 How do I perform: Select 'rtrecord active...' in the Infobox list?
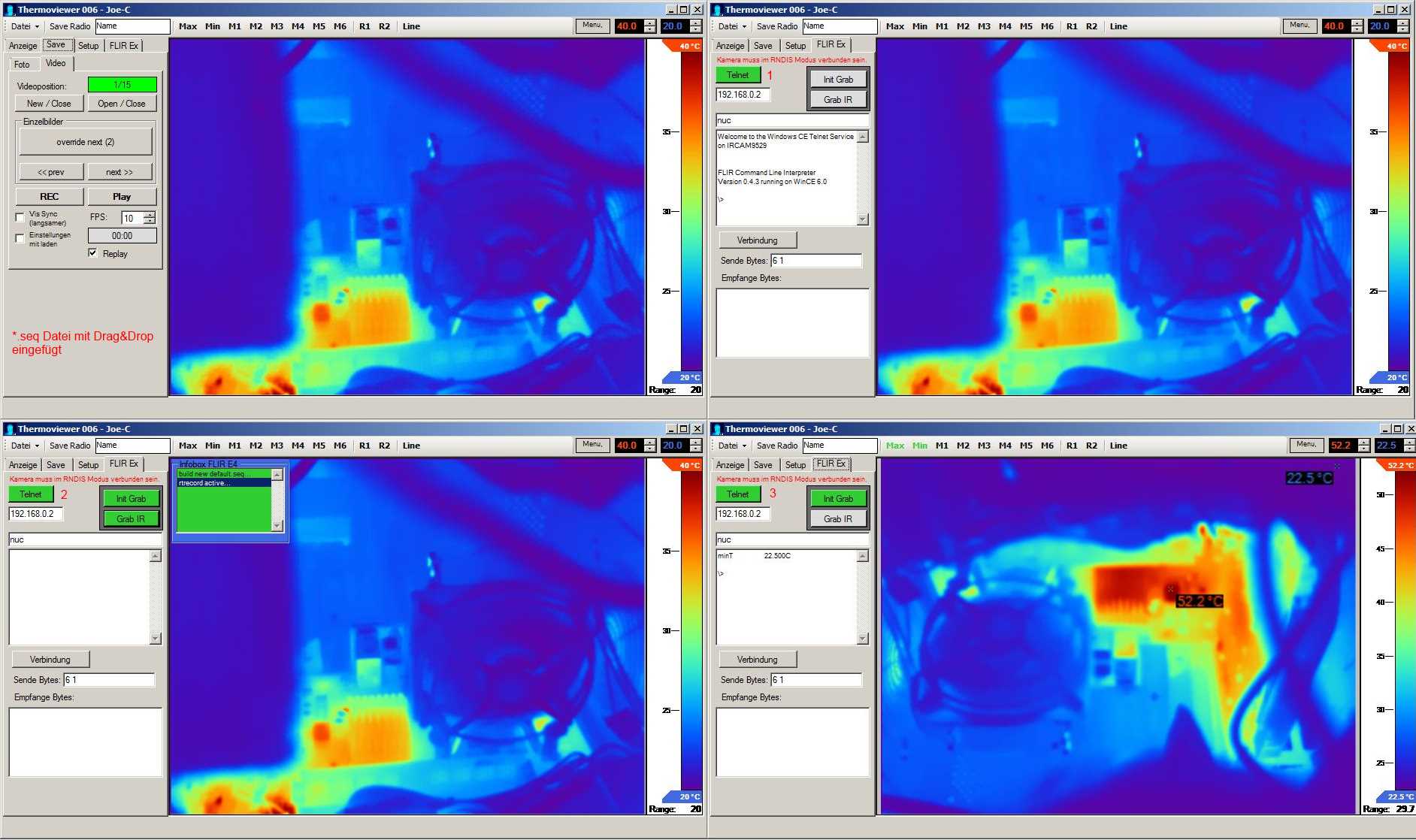pos(223,483)
